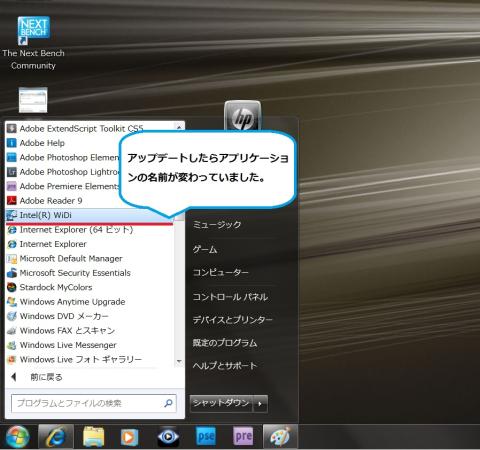
Task: Click Internet Explorer (64 ビット) icon
Action: point(12,230)
